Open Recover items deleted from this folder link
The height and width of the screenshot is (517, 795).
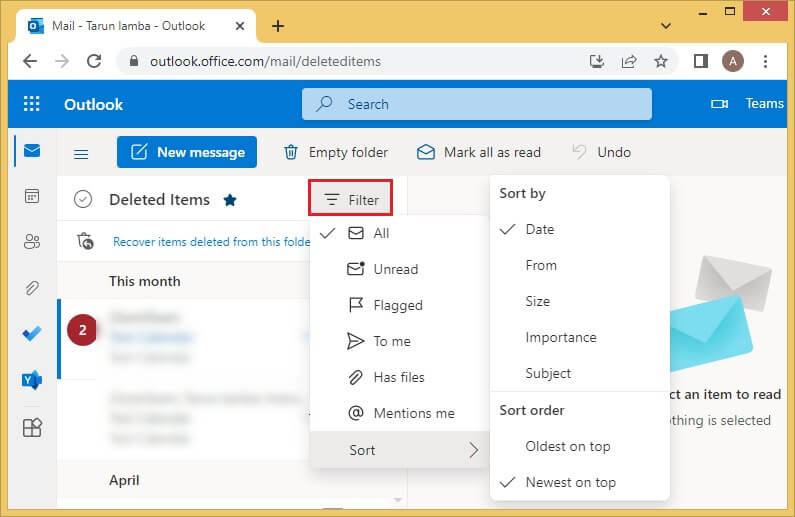tap(211, 242)
